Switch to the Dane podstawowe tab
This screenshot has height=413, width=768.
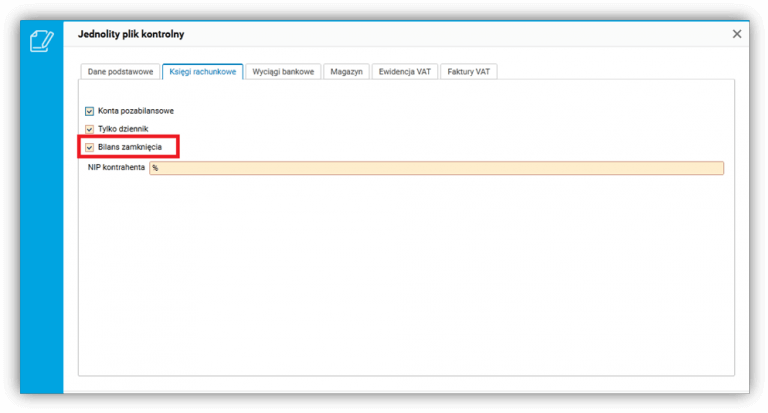[x=120, y=72]
